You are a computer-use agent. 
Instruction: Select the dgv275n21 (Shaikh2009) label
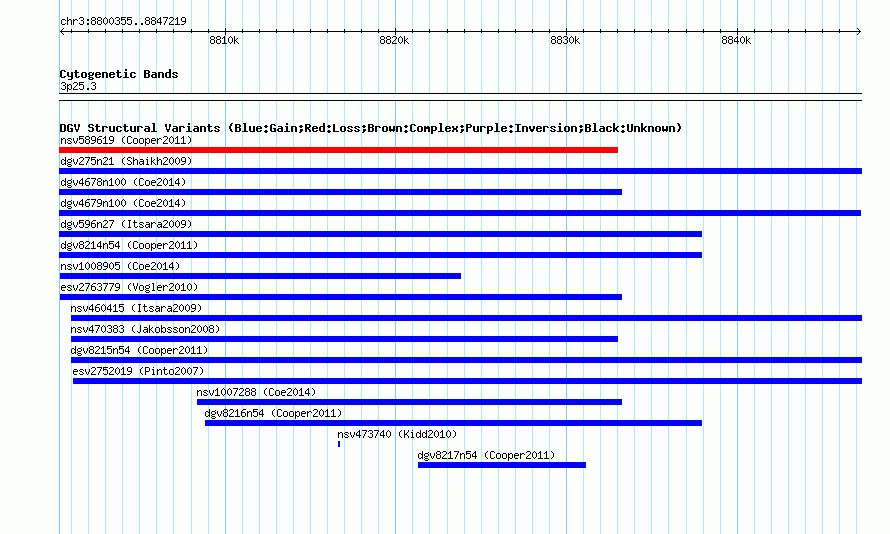pos(126,161)
